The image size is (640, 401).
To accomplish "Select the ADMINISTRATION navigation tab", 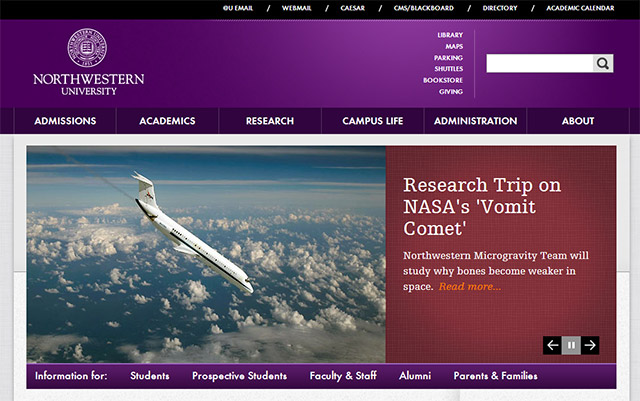I will tap(476, 121).
